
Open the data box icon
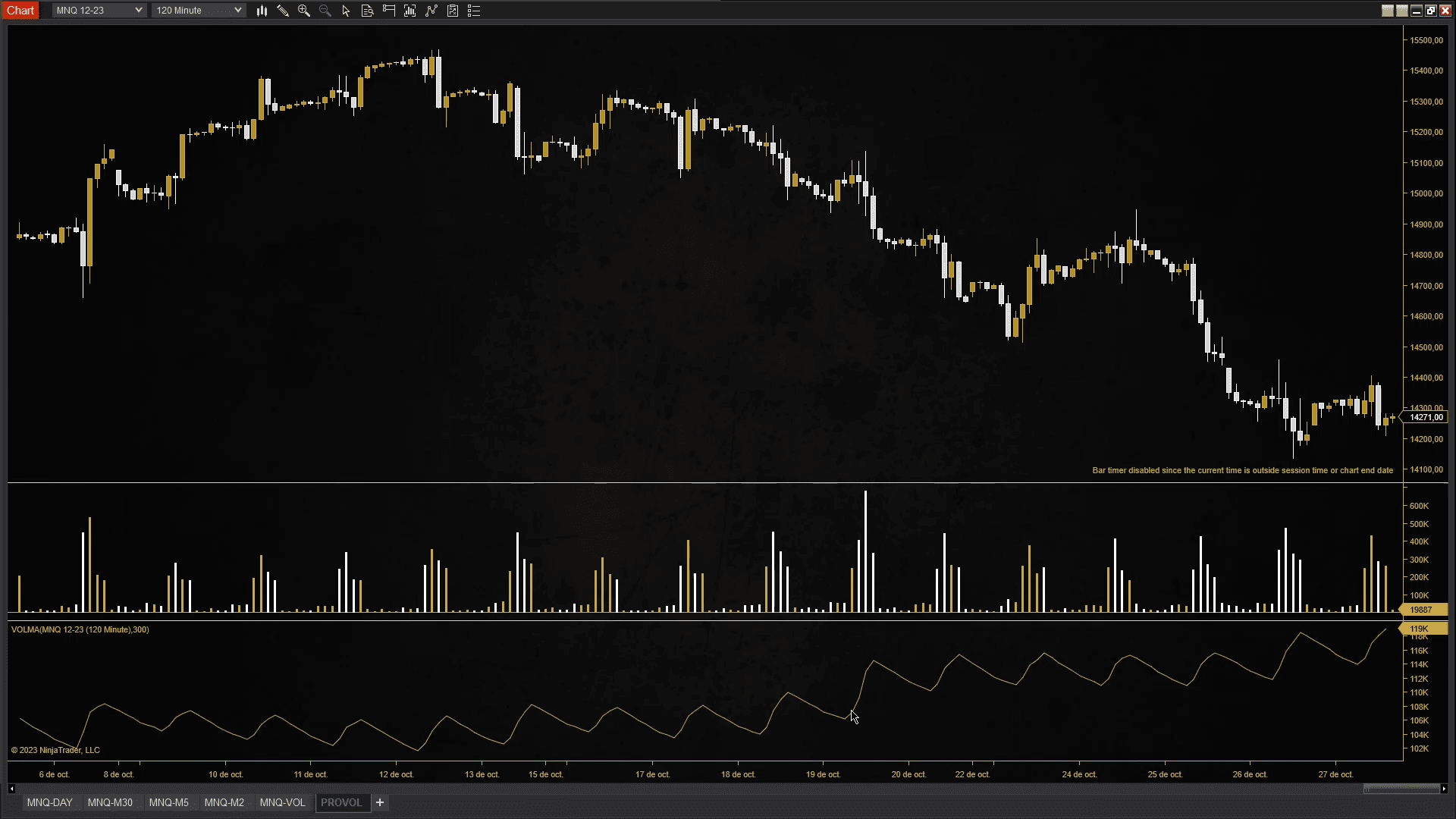pos(367,11)
